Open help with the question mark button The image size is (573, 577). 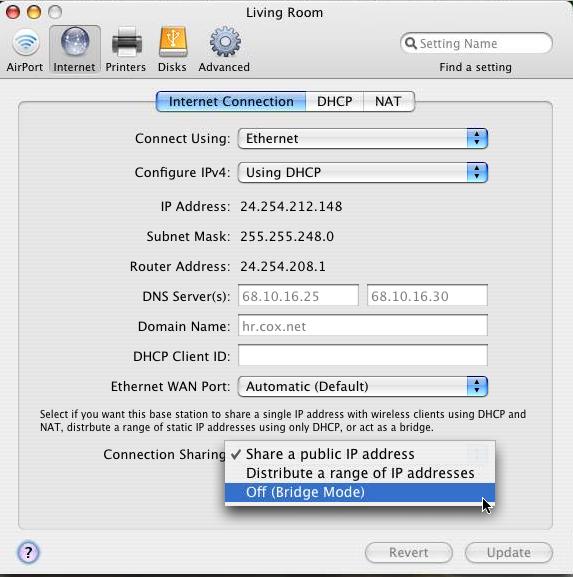(x=28, y=552)
